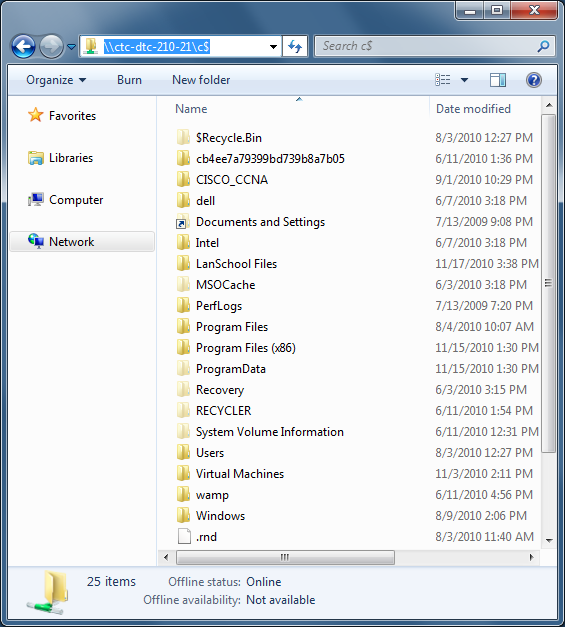
Task: Toggle the preview pane icon
Action: (498, 80)
